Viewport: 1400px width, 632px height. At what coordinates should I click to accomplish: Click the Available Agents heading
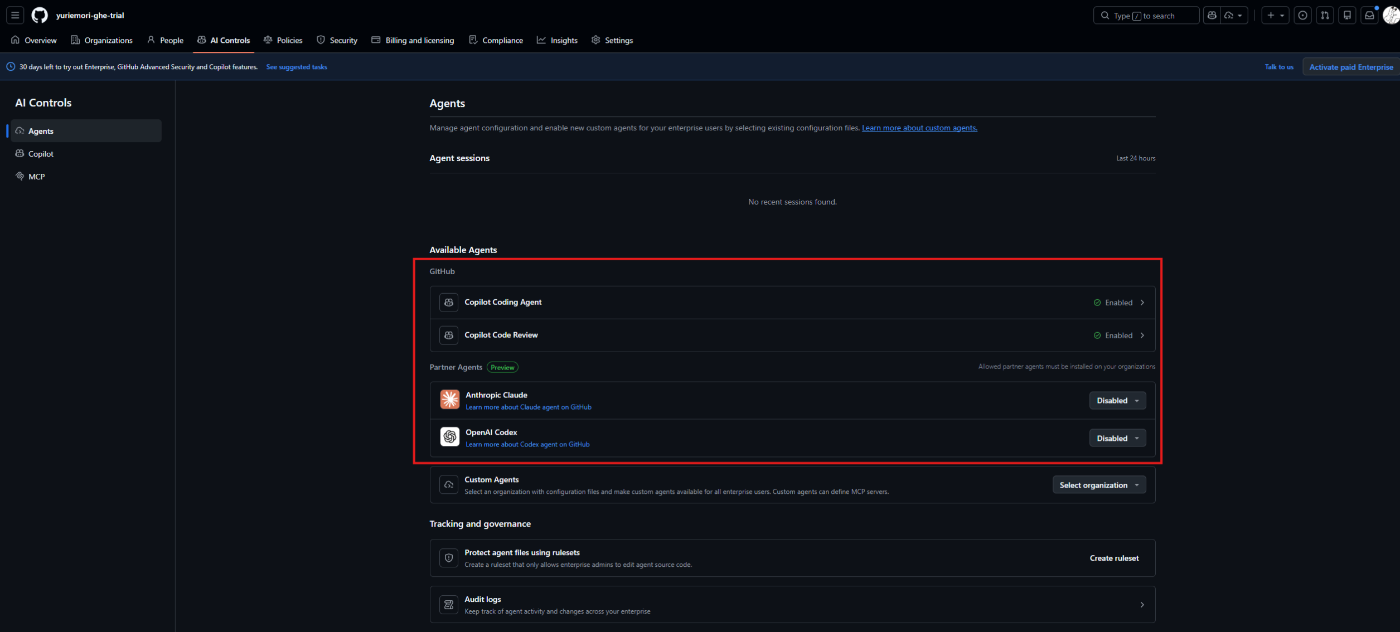(463, 250)
